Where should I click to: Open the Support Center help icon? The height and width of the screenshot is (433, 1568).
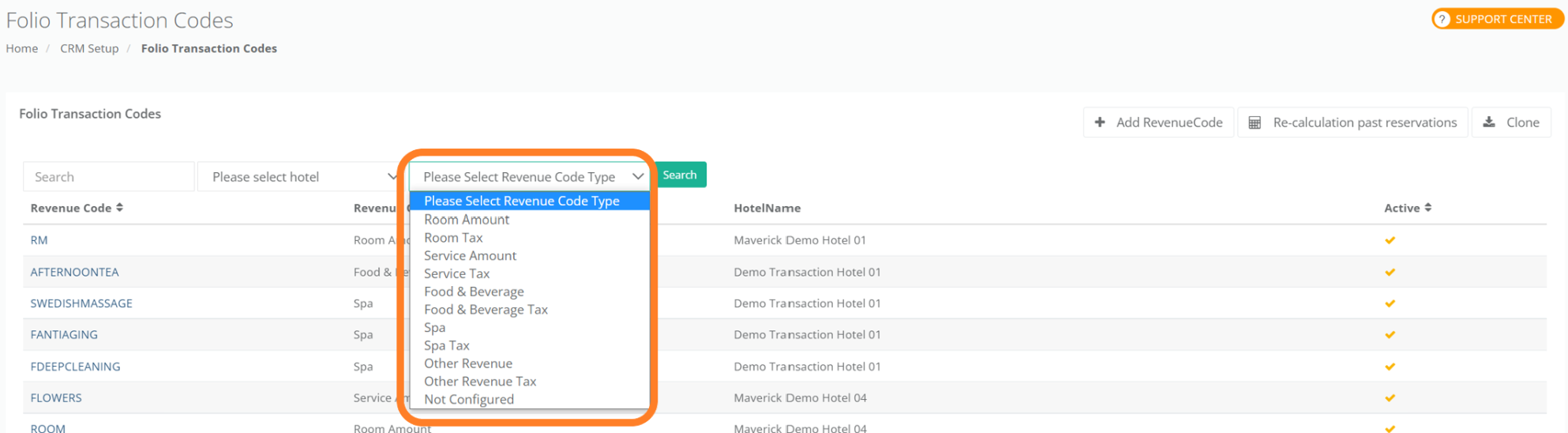[1442, 19]
